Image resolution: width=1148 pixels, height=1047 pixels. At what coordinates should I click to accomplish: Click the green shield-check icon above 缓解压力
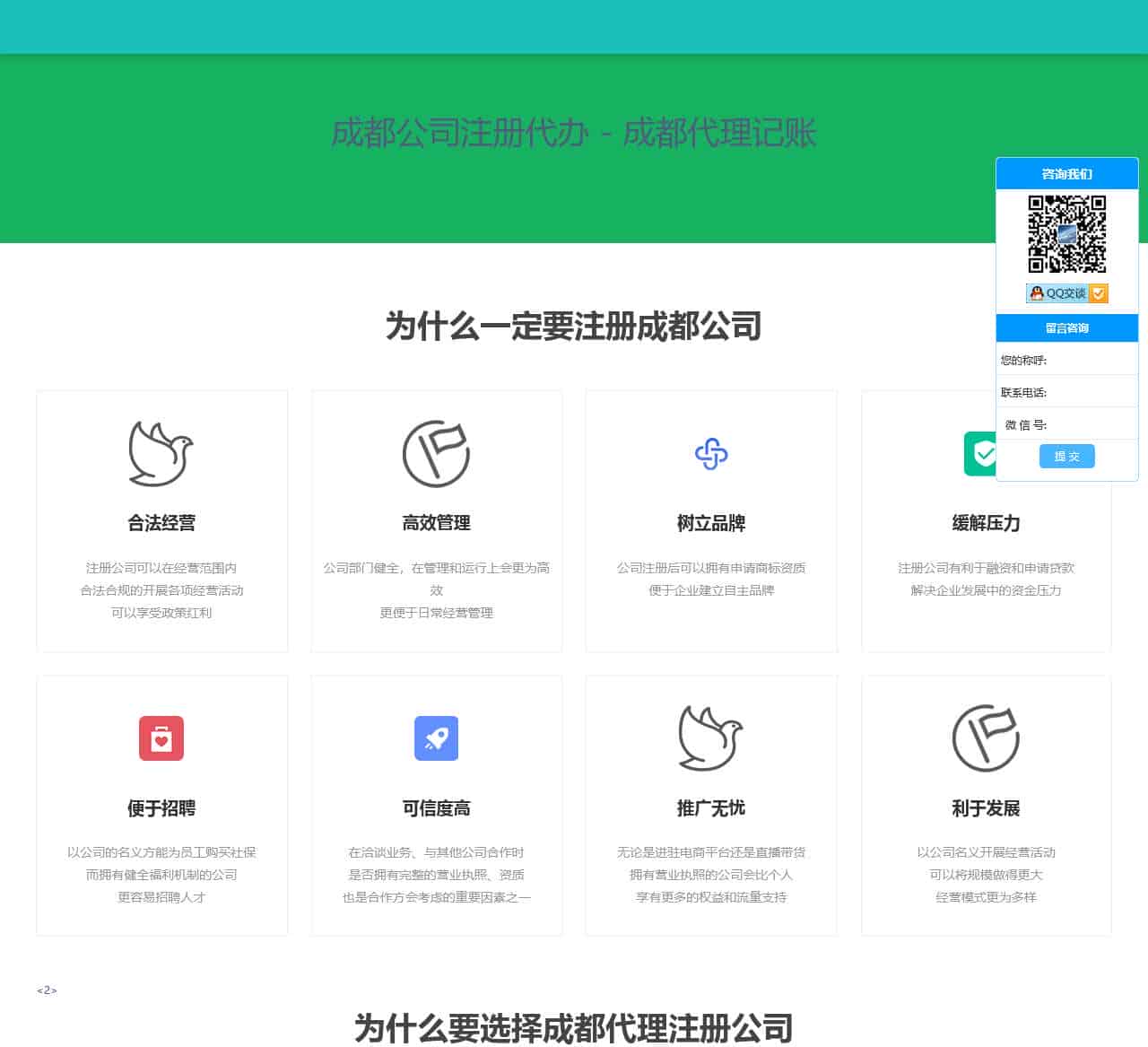click(x=986, y=452)
